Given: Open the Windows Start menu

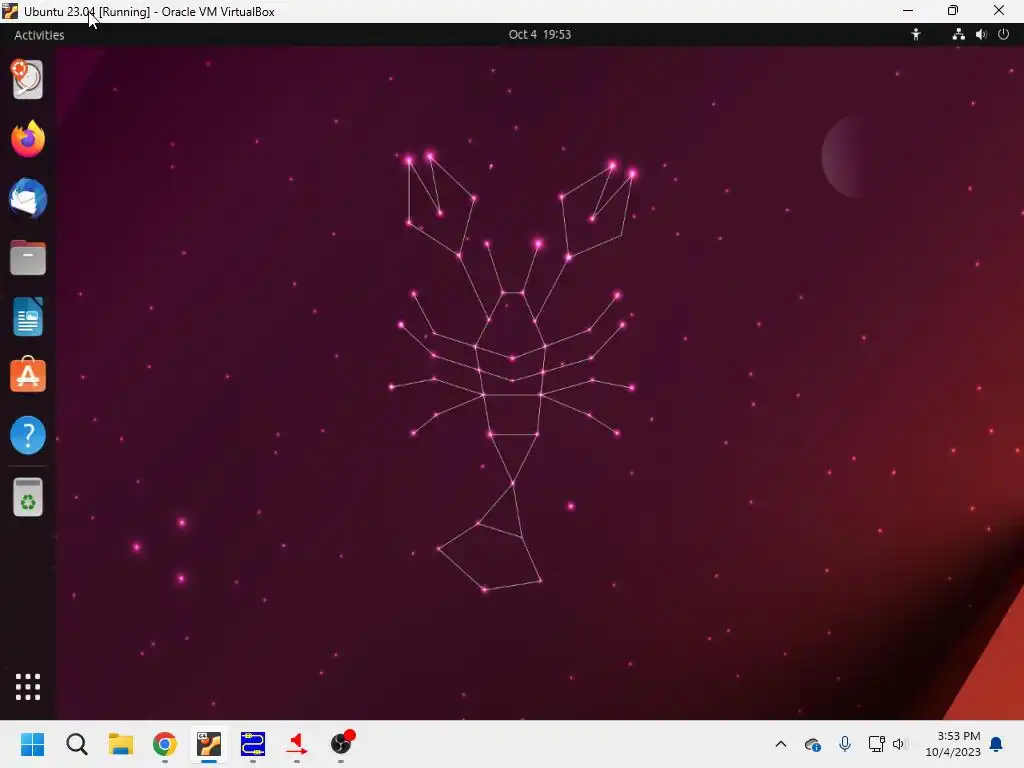Looking at the screenshot, I should (33, 744).
